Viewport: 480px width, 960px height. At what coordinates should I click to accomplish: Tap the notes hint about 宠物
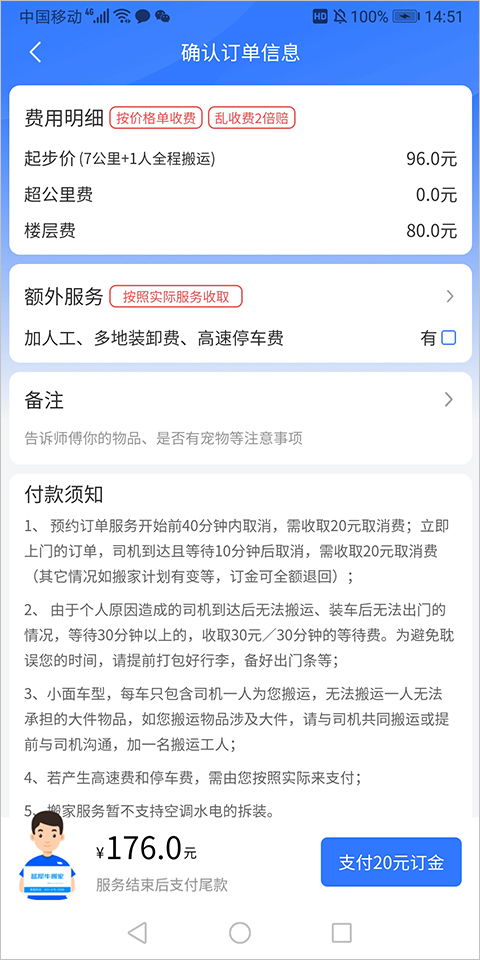click(x=163, y=438)
